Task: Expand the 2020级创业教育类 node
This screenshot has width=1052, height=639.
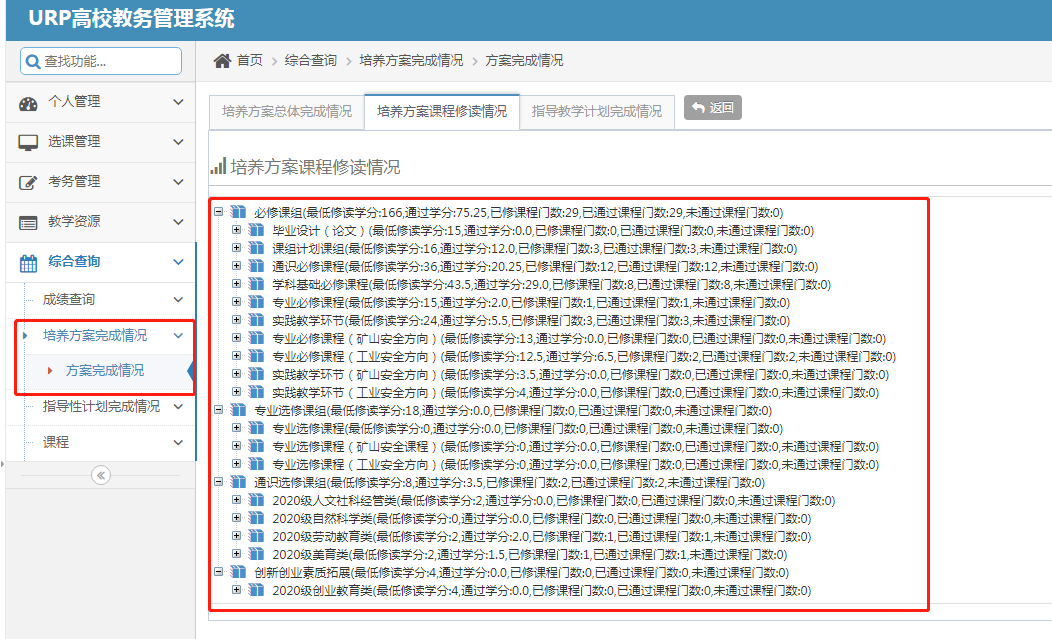Action: (236, 590)
